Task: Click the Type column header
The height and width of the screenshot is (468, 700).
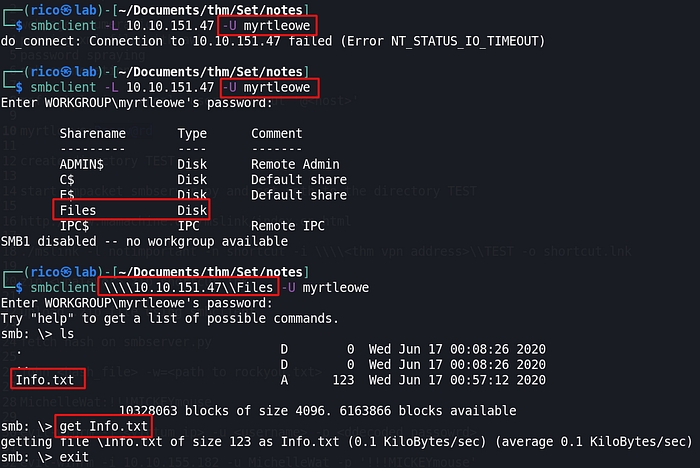Action: pyautogui.click(x=194, y=133)
